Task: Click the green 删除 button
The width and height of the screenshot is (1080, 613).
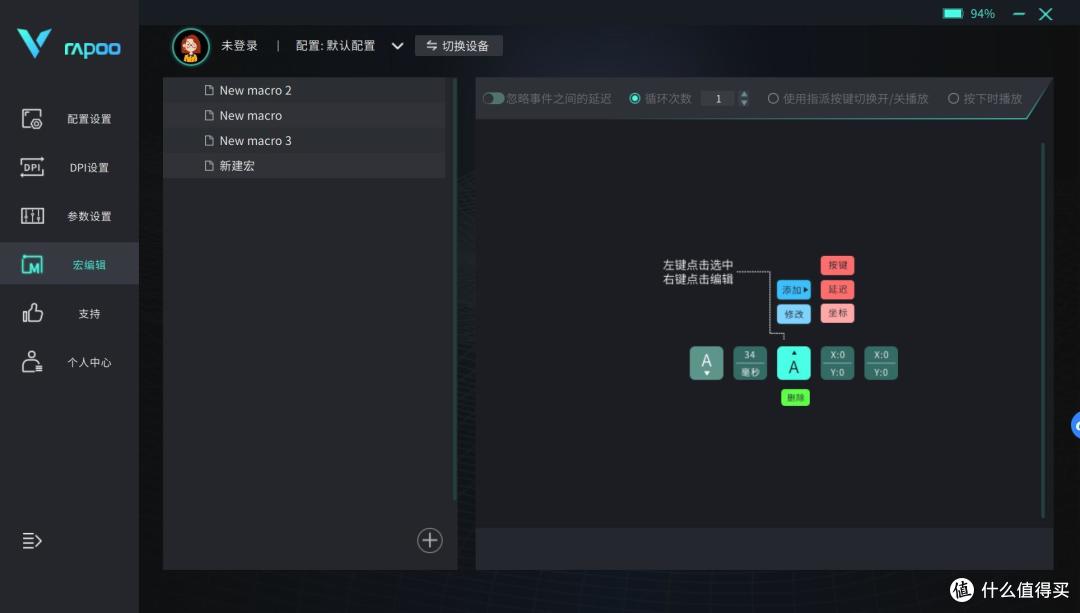Action: coord(795,397)
